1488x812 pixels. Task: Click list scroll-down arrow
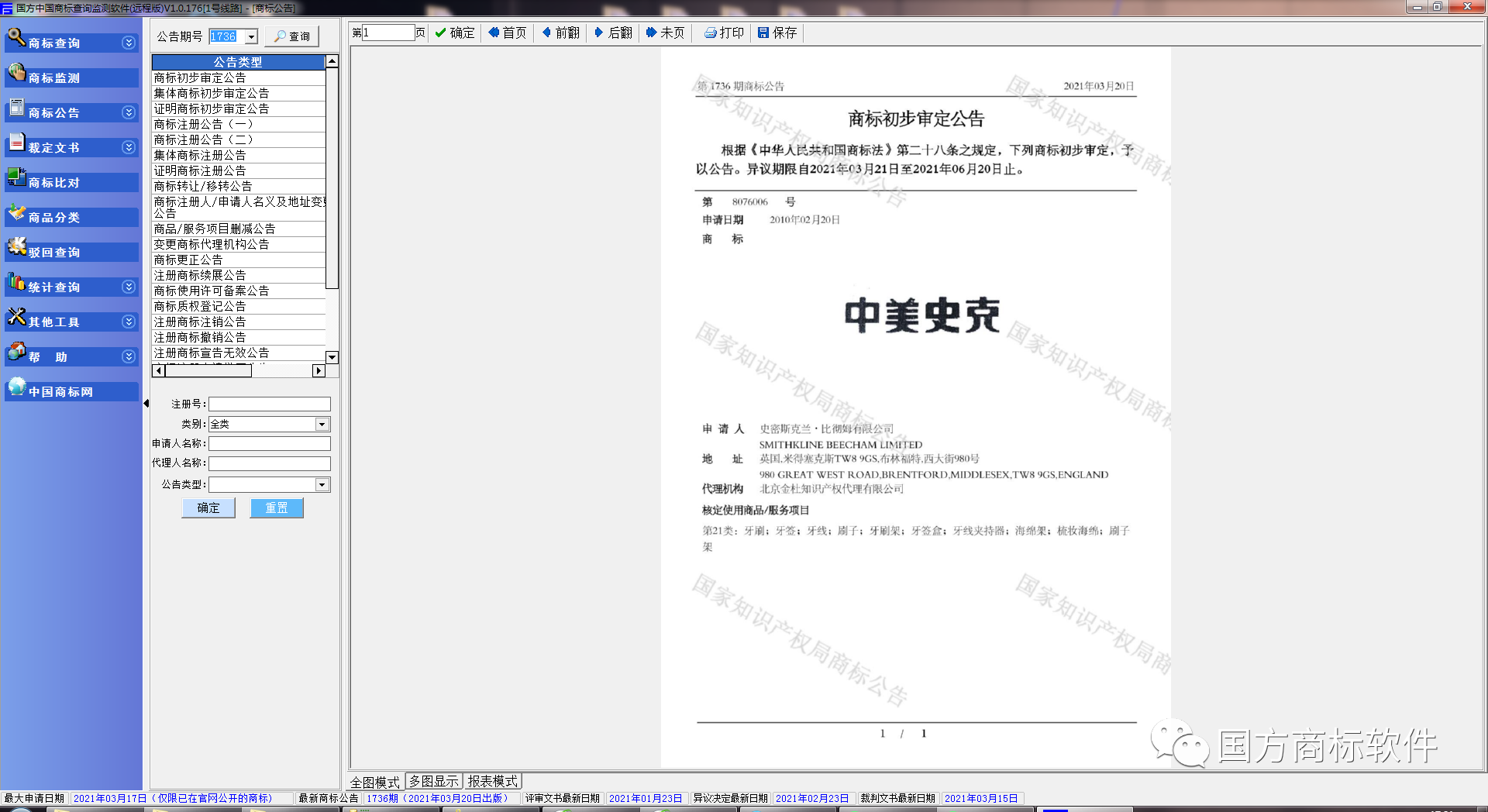(332, 357)
